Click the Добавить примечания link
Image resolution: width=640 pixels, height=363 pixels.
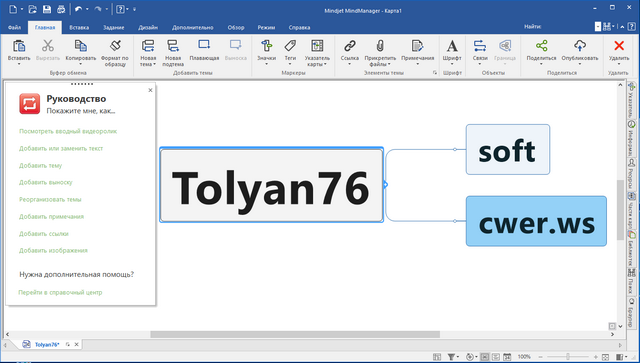pos(51,216)
